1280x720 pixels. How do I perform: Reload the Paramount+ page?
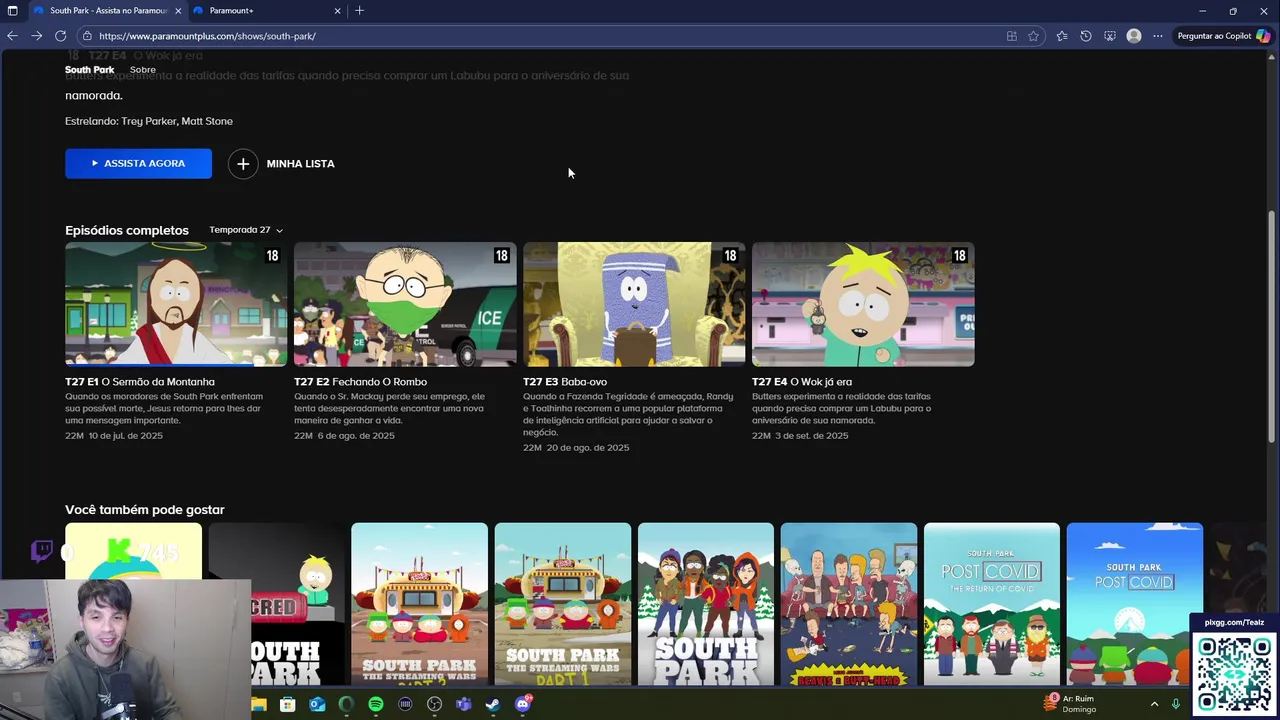point(61,36)
